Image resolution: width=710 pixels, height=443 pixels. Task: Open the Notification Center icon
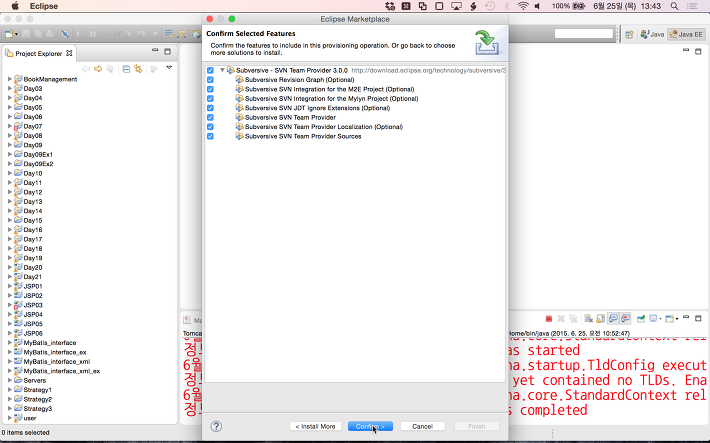(692, 6)
